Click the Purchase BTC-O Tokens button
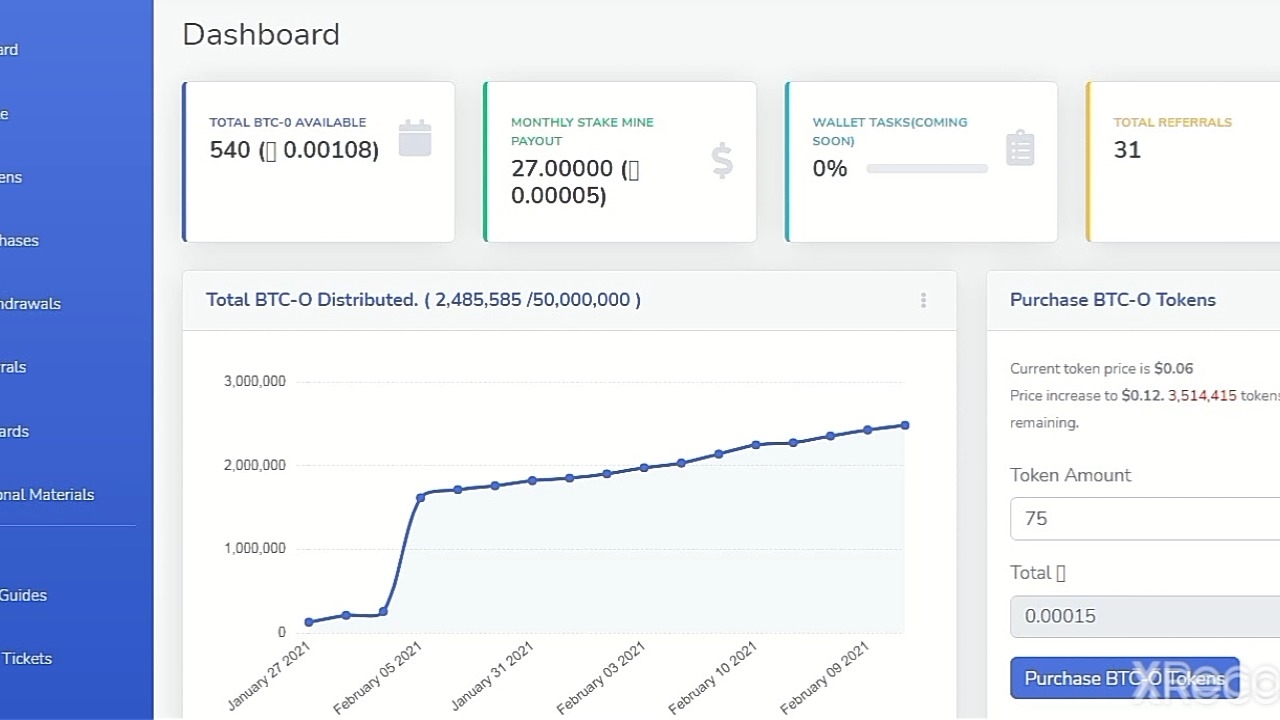Image resolution: width=1280 pixels, height=720 pixels. 1124,678
